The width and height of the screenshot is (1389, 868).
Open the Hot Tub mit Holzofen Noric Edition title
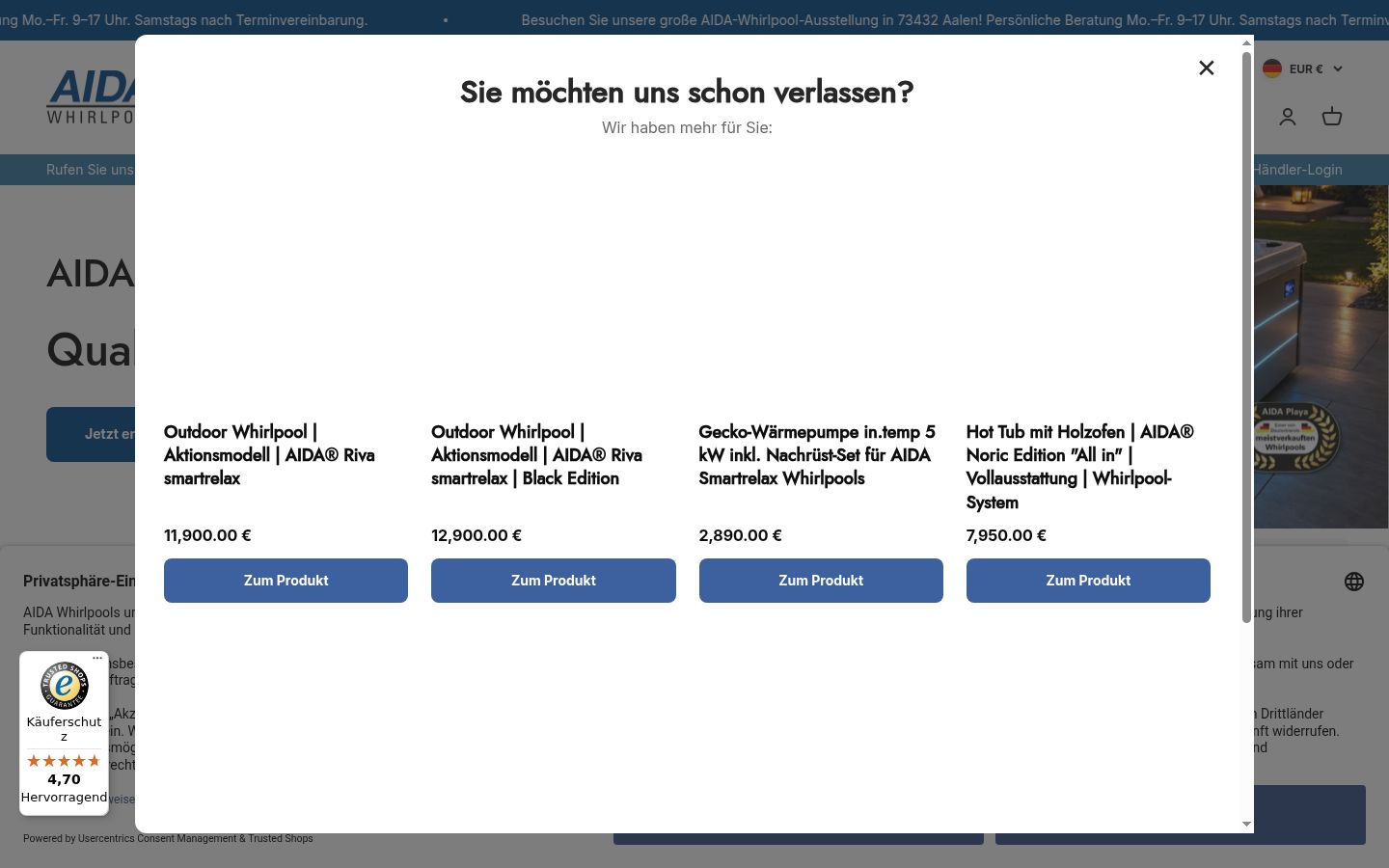click(x=1080, y=467)
